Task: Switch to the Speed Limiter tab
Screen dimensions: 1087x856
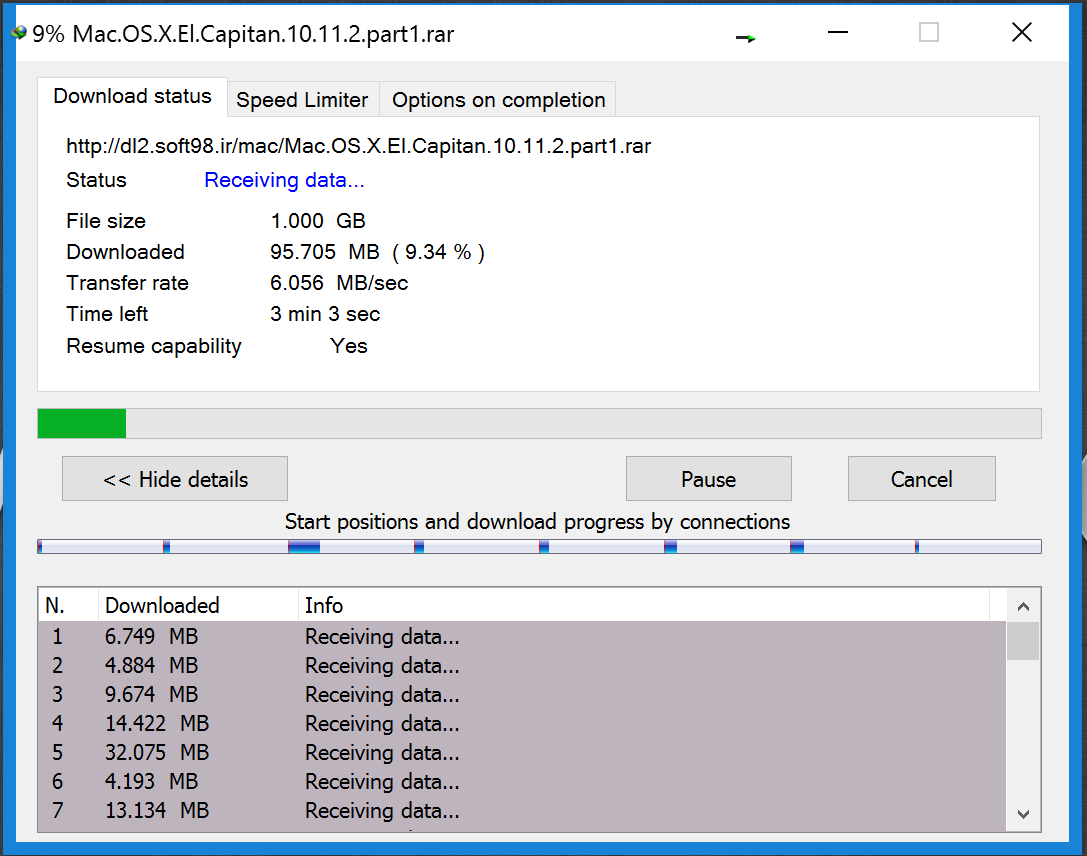Action: (302, 100)
